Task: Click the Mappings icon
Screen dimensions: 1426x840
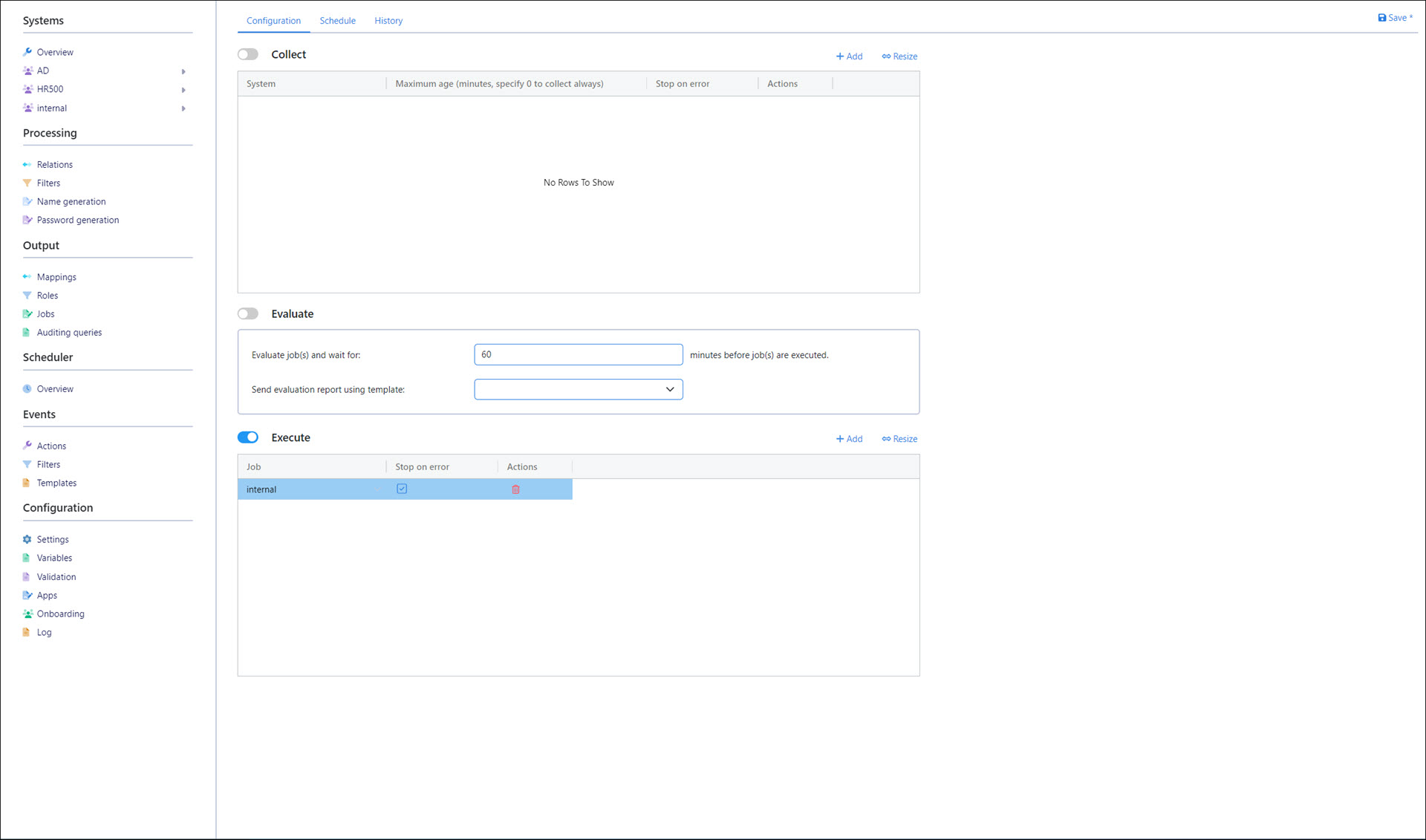Action: pos(27,277)
